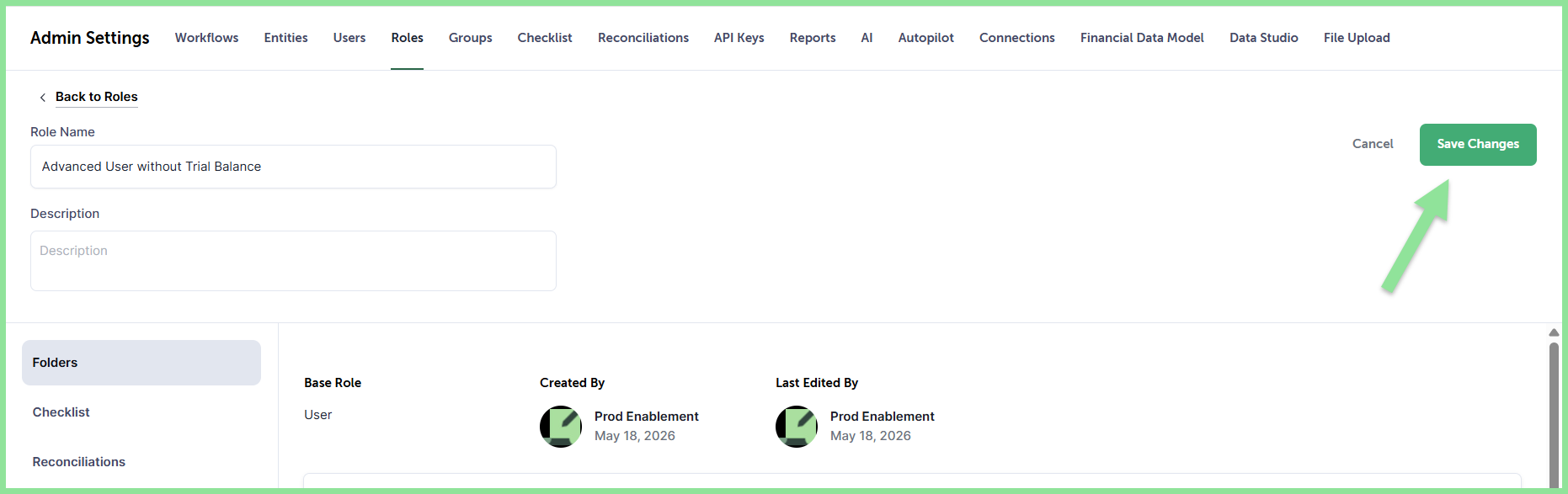Viewport: 1568px width, 494px height.
Task: Click the scrollbar up arrow
Action: tap(1554, 332)
